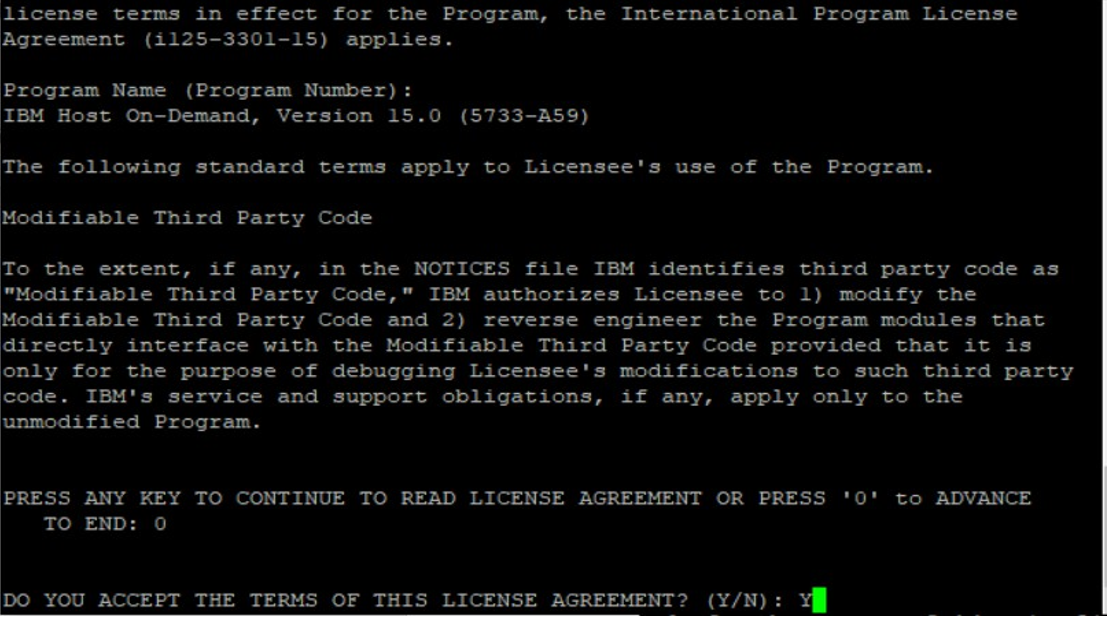Click 'International Program License' text

[819, 15]
